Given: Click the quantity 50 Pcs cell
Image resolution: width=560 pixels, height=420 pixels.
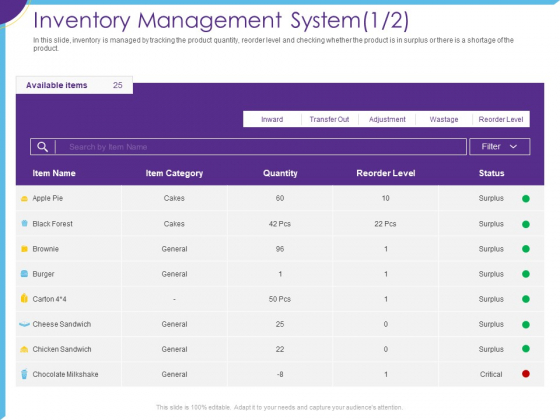Looking at the screenshot, I should pos(280,299).
